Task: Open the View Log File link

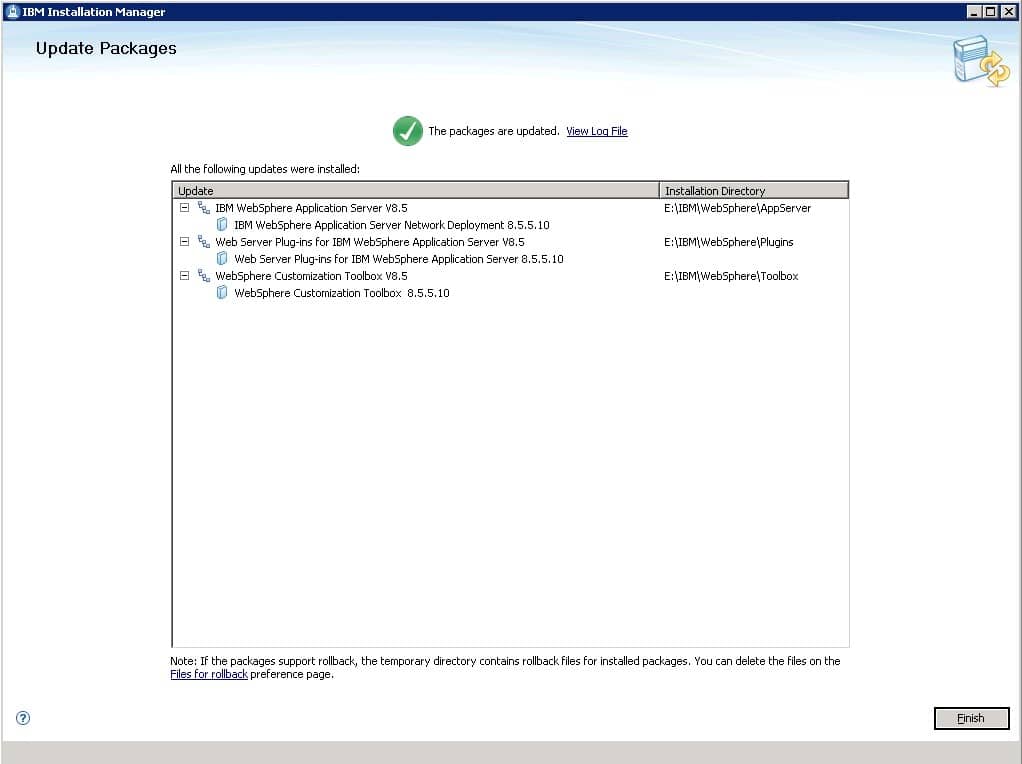Action: [596, 131]
